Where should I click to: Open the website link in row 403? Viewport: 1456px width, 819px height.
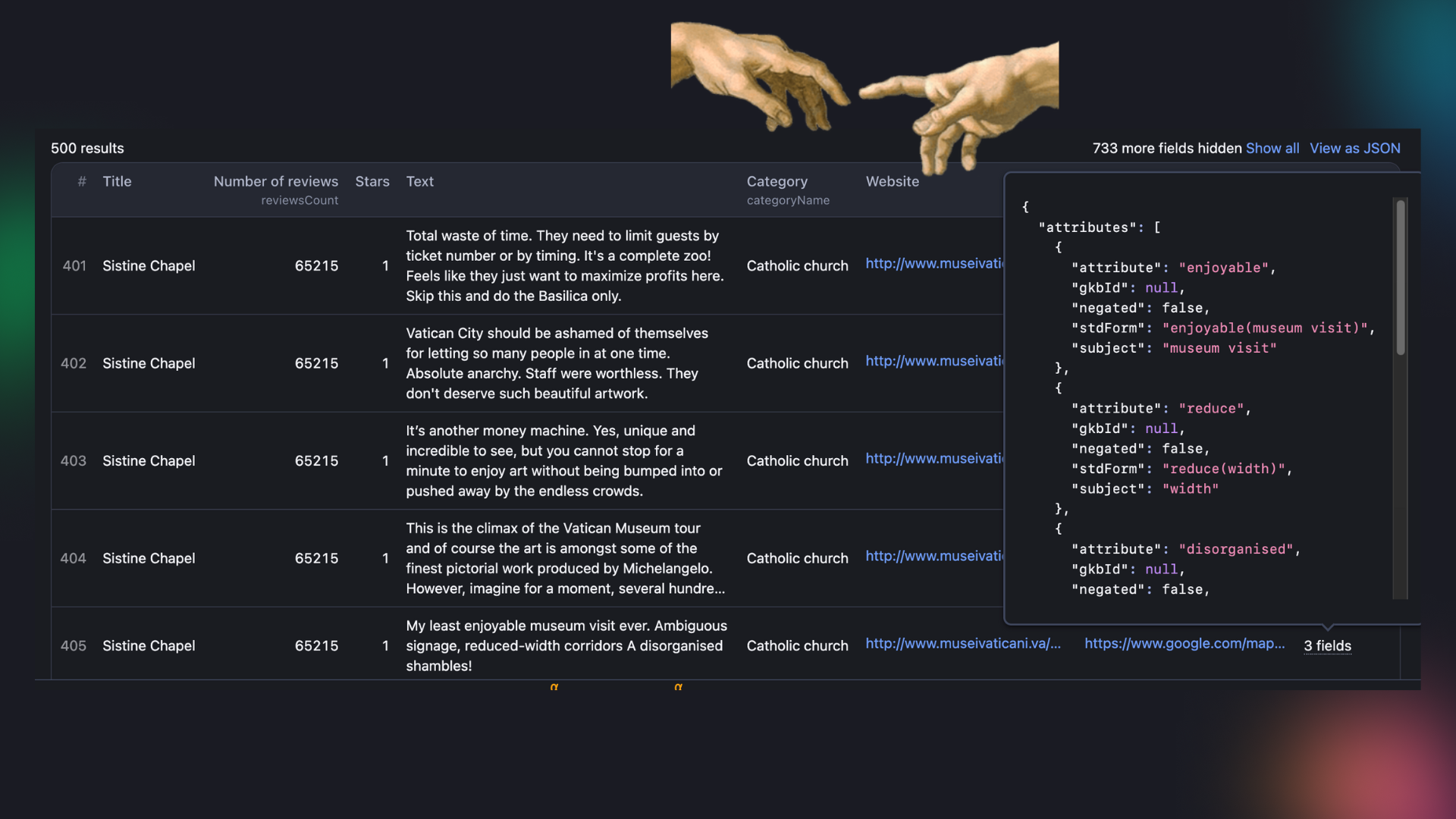(934, 459)
